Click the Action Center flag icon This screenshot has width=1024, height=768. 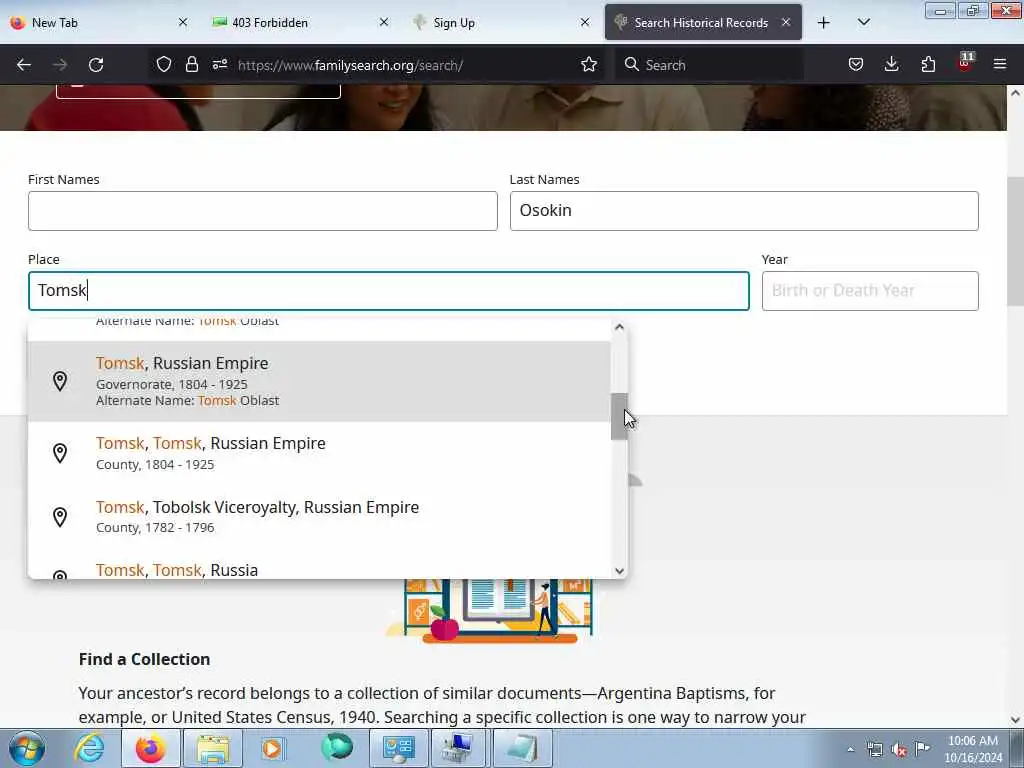click(922, 748)
